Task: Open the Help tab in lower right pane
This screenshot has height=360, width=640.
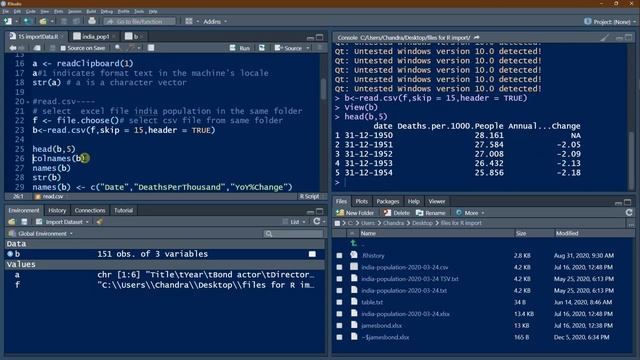Action: tap(413, 201)
